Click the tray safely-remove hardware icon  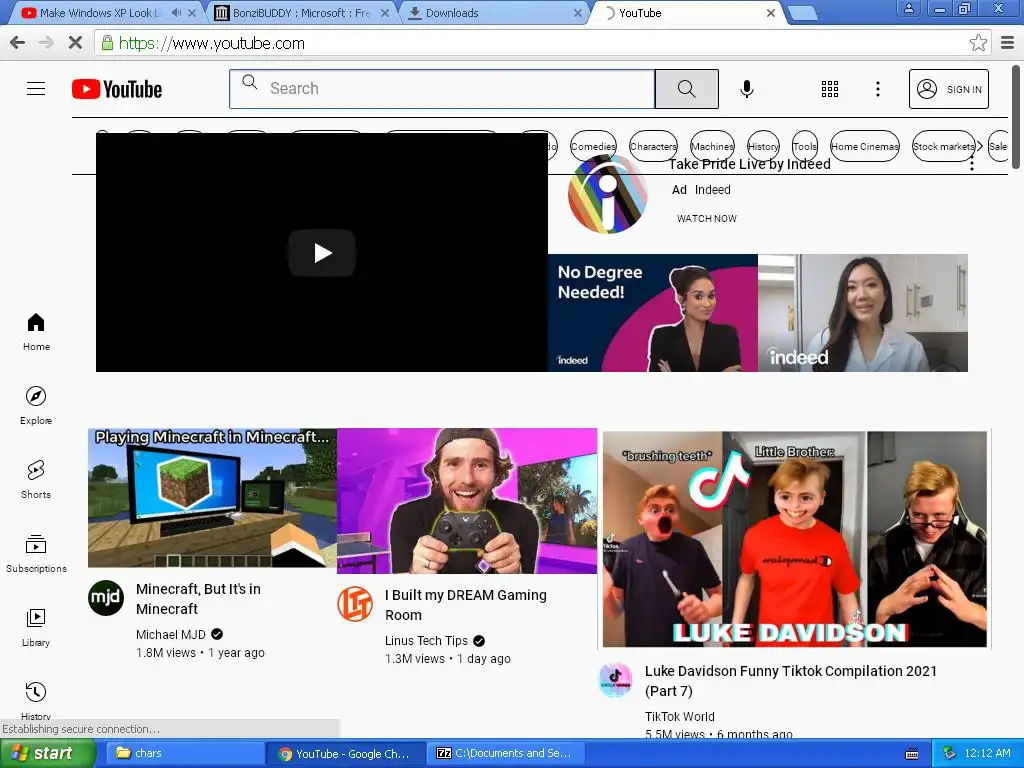coord(949,753)
